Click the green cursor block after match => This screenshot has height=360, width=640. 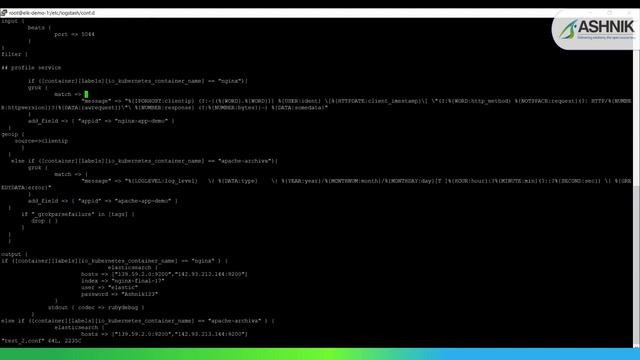(x=86, y=94)
